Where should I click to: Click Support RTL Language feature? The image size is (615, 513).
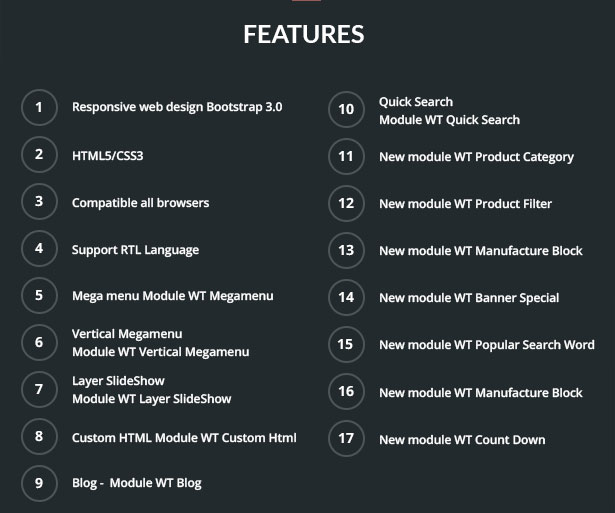[135, 250]
